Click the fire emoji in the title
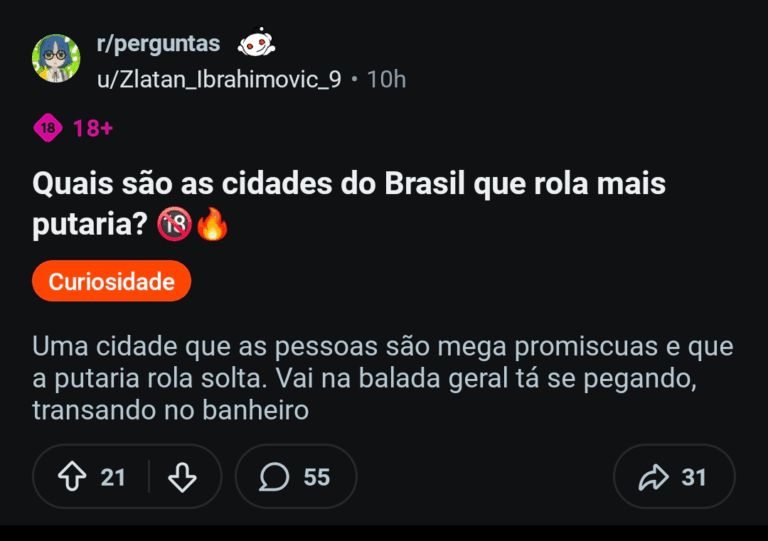The image size is (768, 541). point(212,226)
